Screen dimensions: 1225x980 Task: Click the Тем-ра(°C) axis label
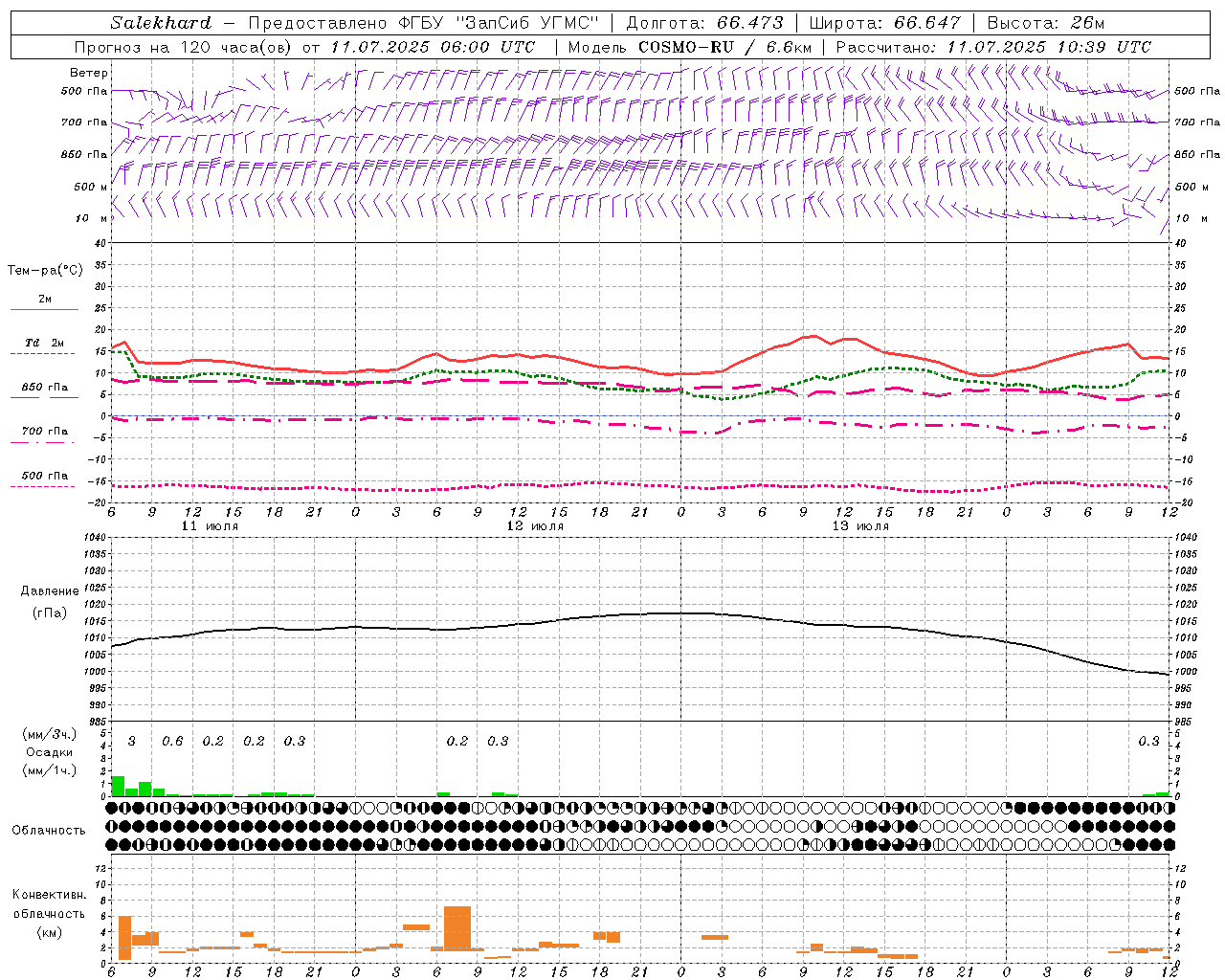coord(45,271)
